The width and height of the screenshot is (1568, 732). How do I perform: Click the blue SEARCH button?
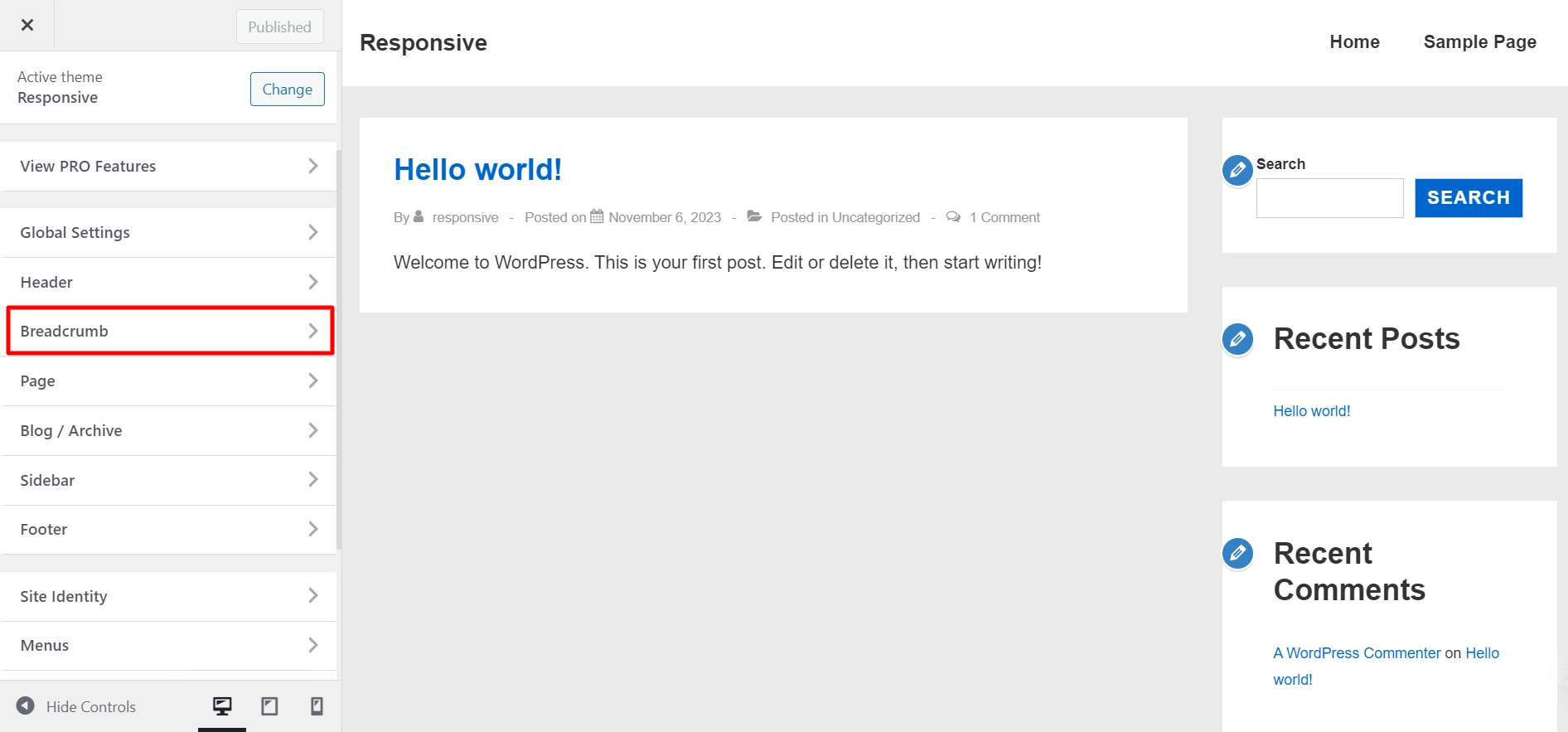1468,198
